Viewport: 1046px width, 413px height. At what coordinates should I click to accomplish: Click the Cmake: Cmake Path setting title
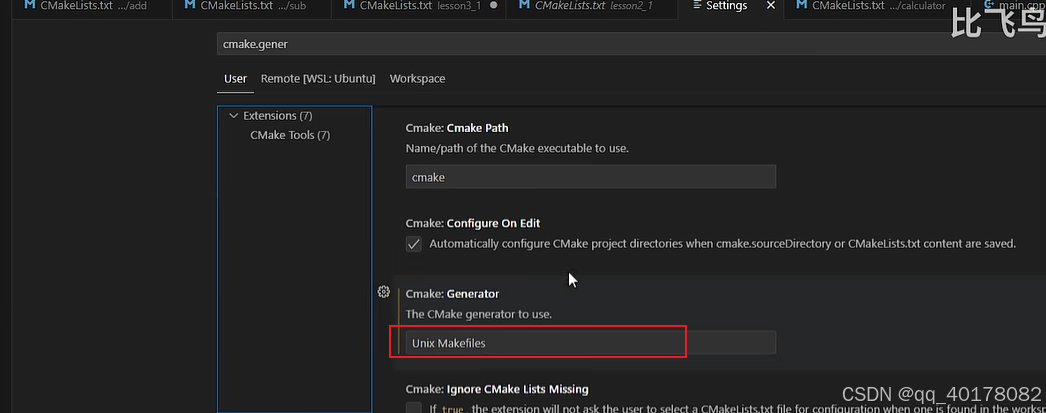point(457,127)
